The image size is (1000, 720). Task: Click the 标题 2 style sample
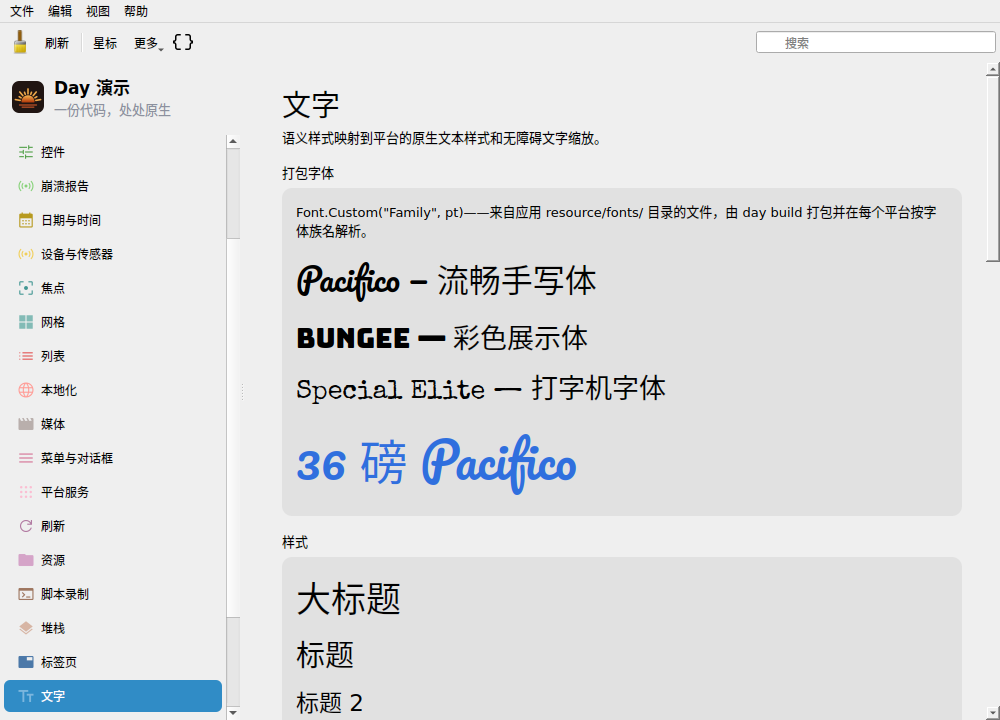point(330,703)
